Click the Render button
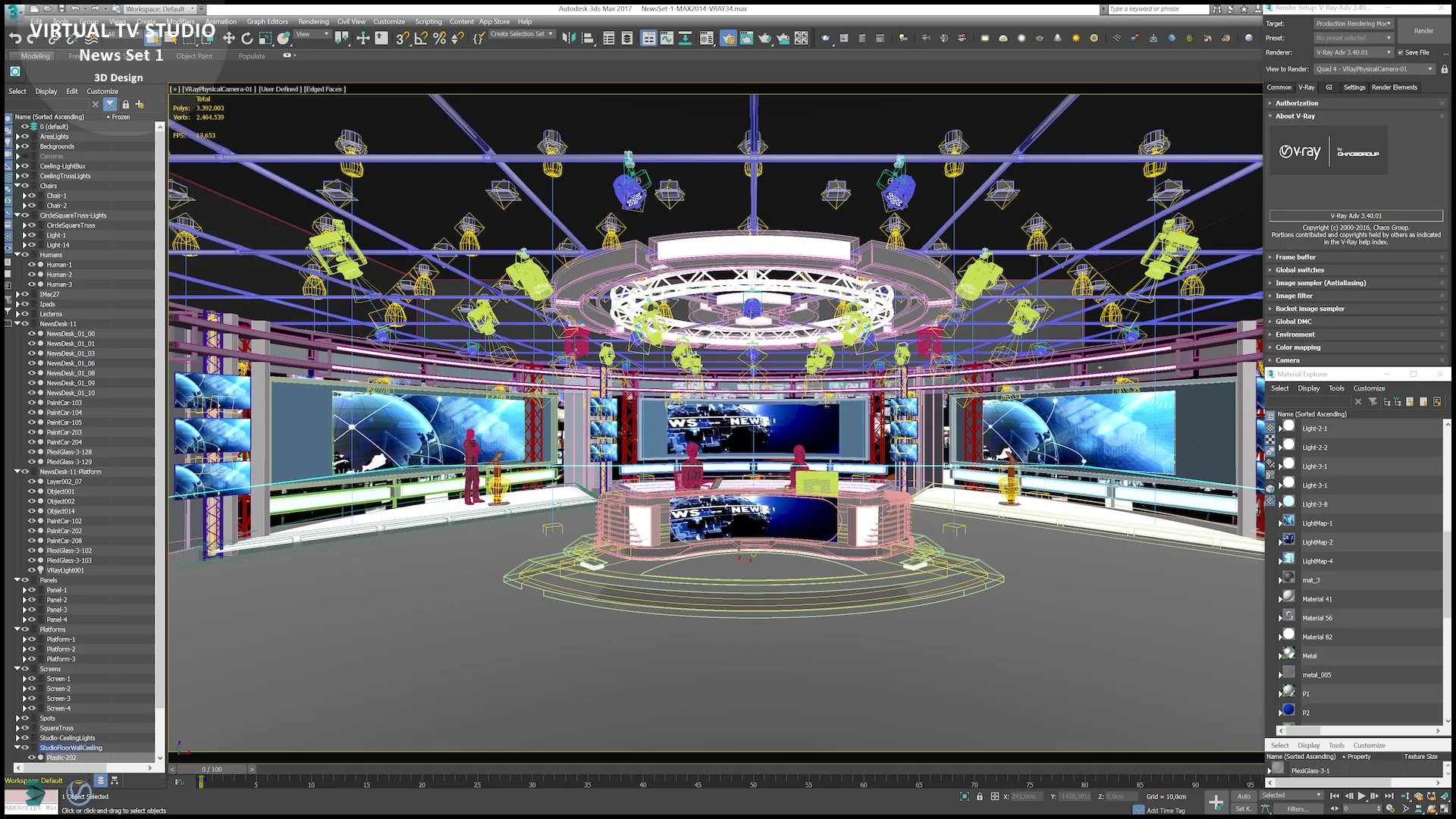1456x819 pixels. click(1423, 31)
